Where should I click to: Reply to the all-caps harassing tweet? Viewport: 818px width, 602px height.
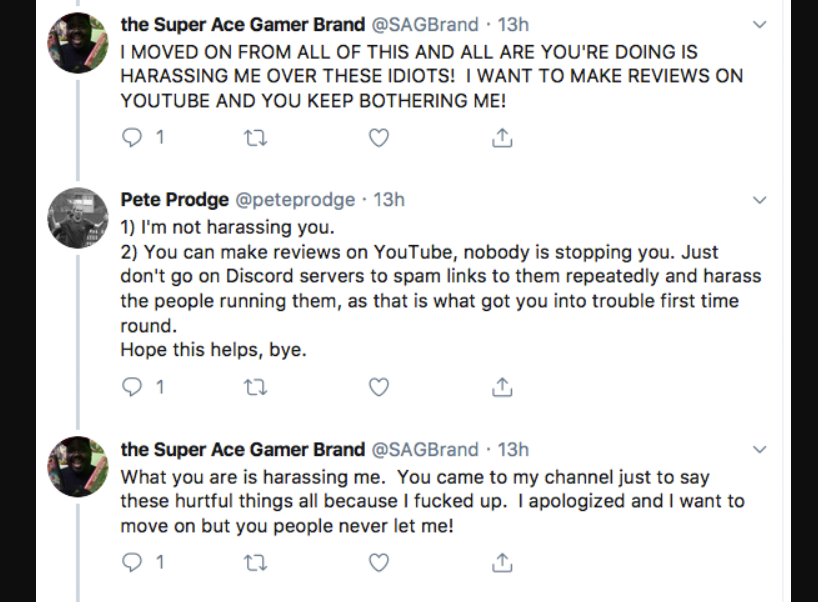click(131, 137)
